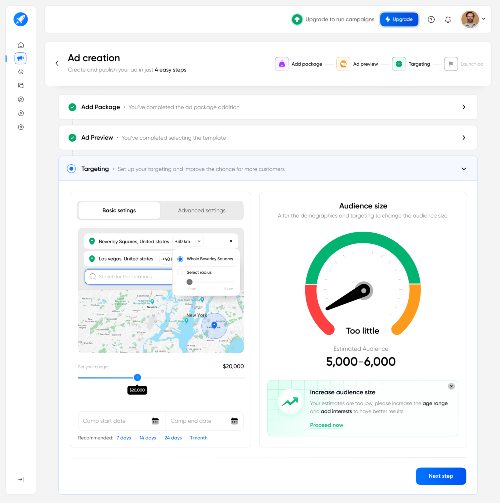Click the green Targeting step icon
Screen dimensions: 500x503
tap(399, 64)
